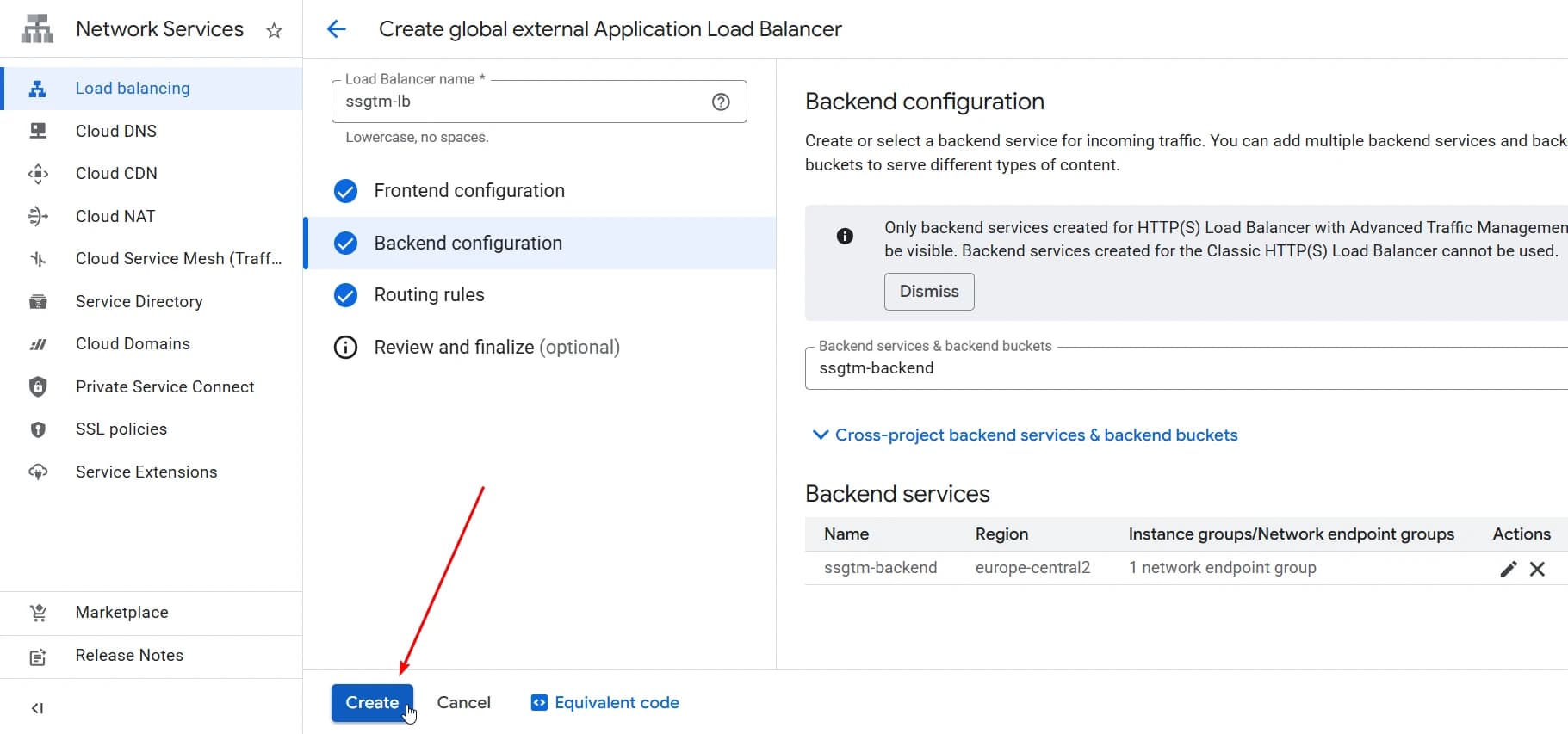Edit the ssgtm-backend service with pencil icon
This screenshot has height=734, width=1568.
pyautogui.click(x=1508, y=569)
